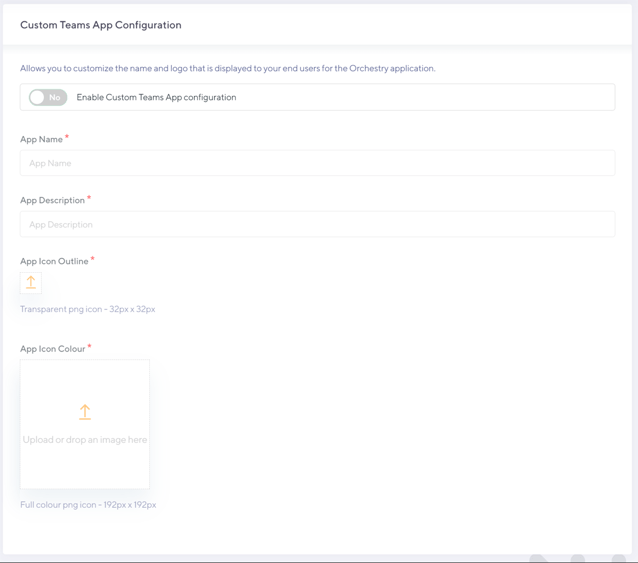Screen dimensions: 638x563
Task: Click the App Icon Outline upload arrow
Action: point(31,283)
